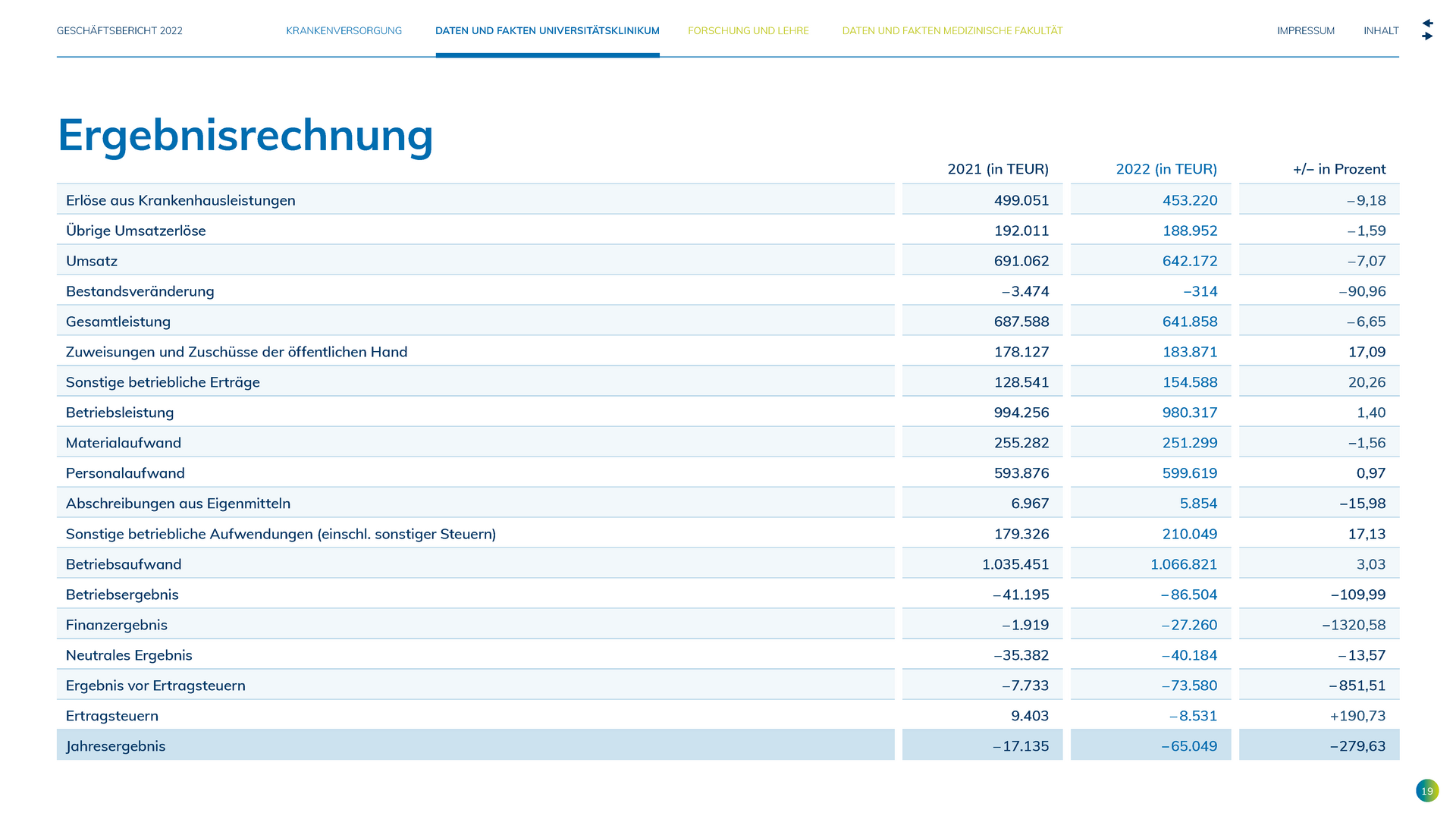Click percent value –90,96
The image size is (1456, 819).
coord(1362,291)
